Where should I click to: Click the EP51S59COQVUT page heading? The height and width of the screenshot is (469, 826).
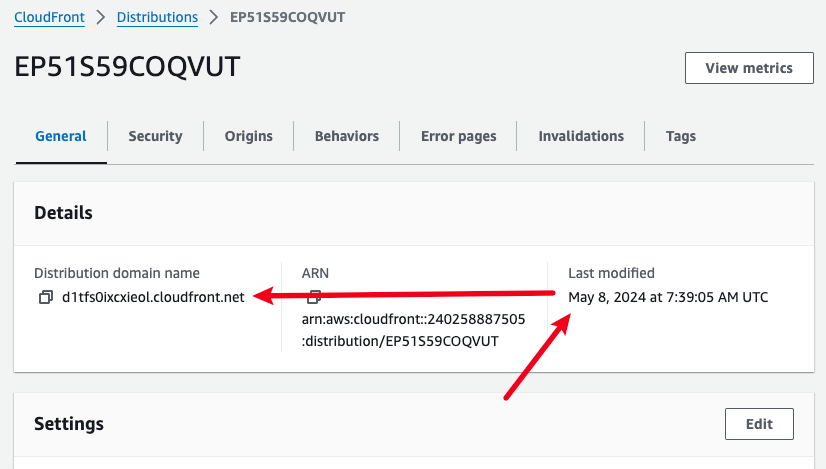pyautogui.click(x=127, y=67)
